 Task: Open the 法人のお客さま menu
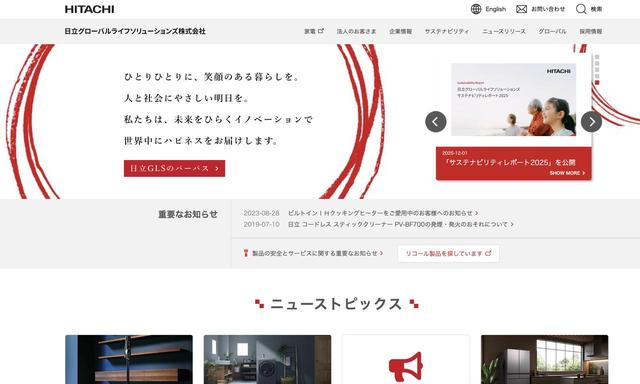(x=356, y=31)
